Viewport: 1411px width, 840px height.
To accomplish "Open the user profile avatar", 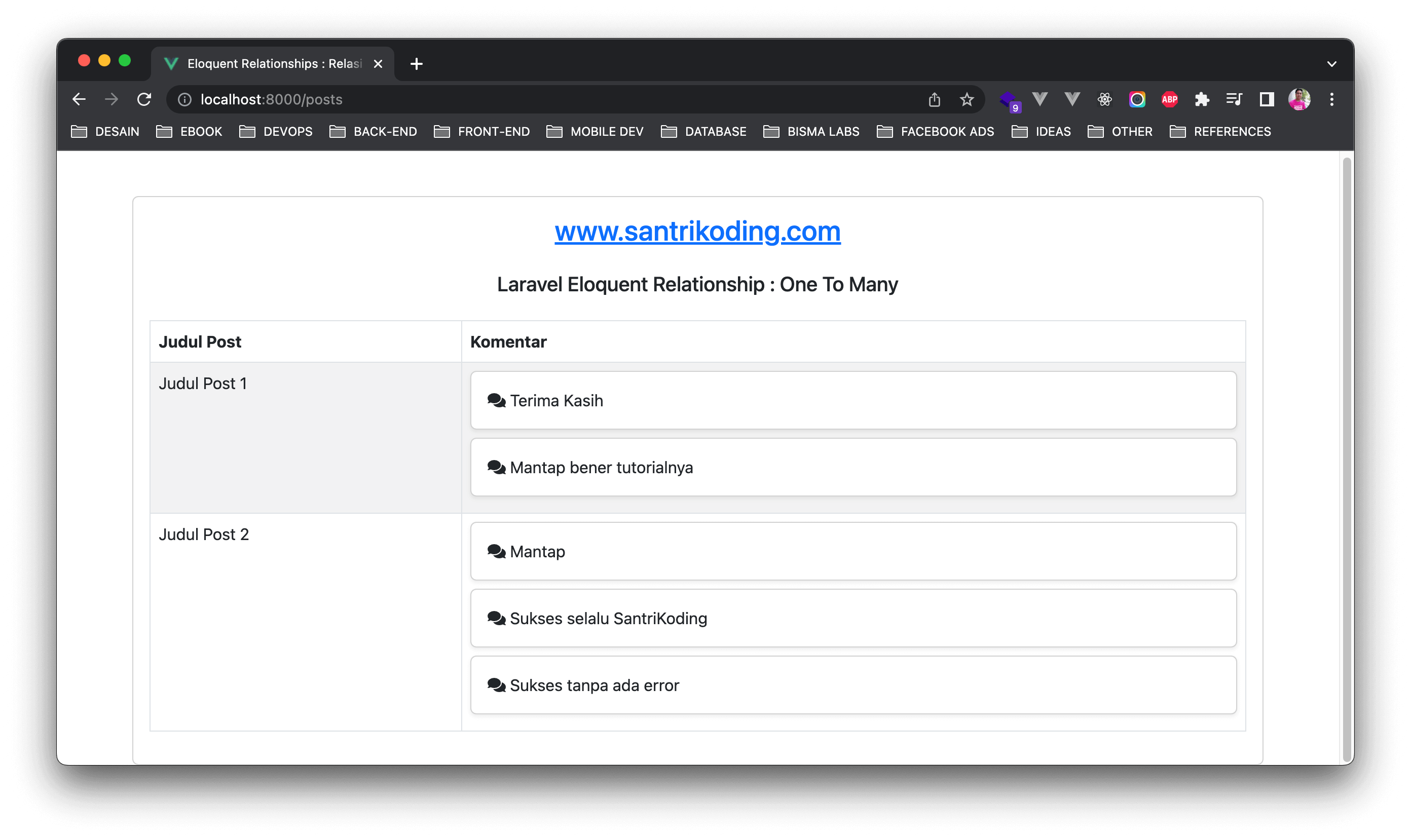I will [1299, 100].
